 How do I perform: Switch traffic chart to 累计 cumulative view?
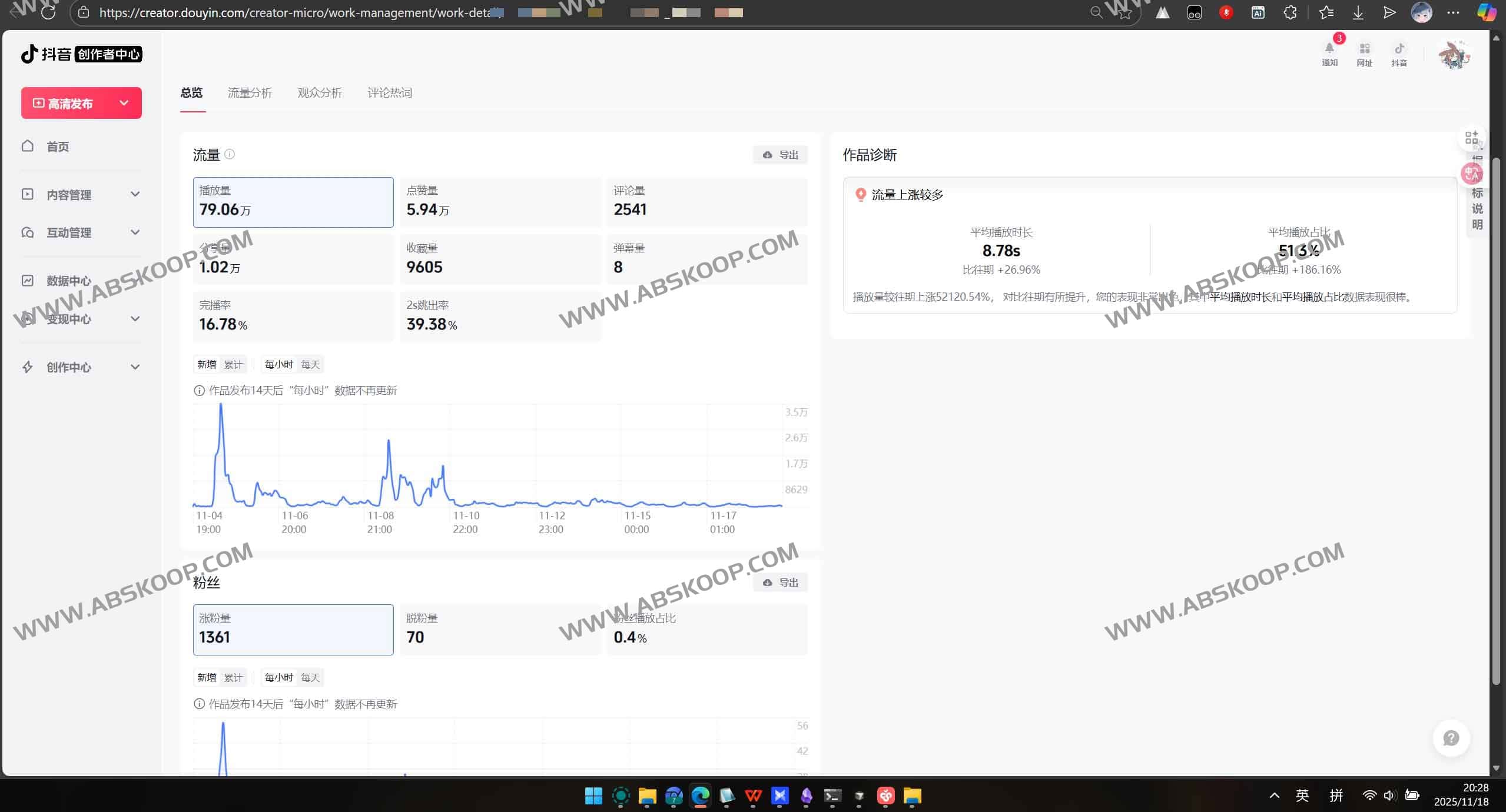233,364
